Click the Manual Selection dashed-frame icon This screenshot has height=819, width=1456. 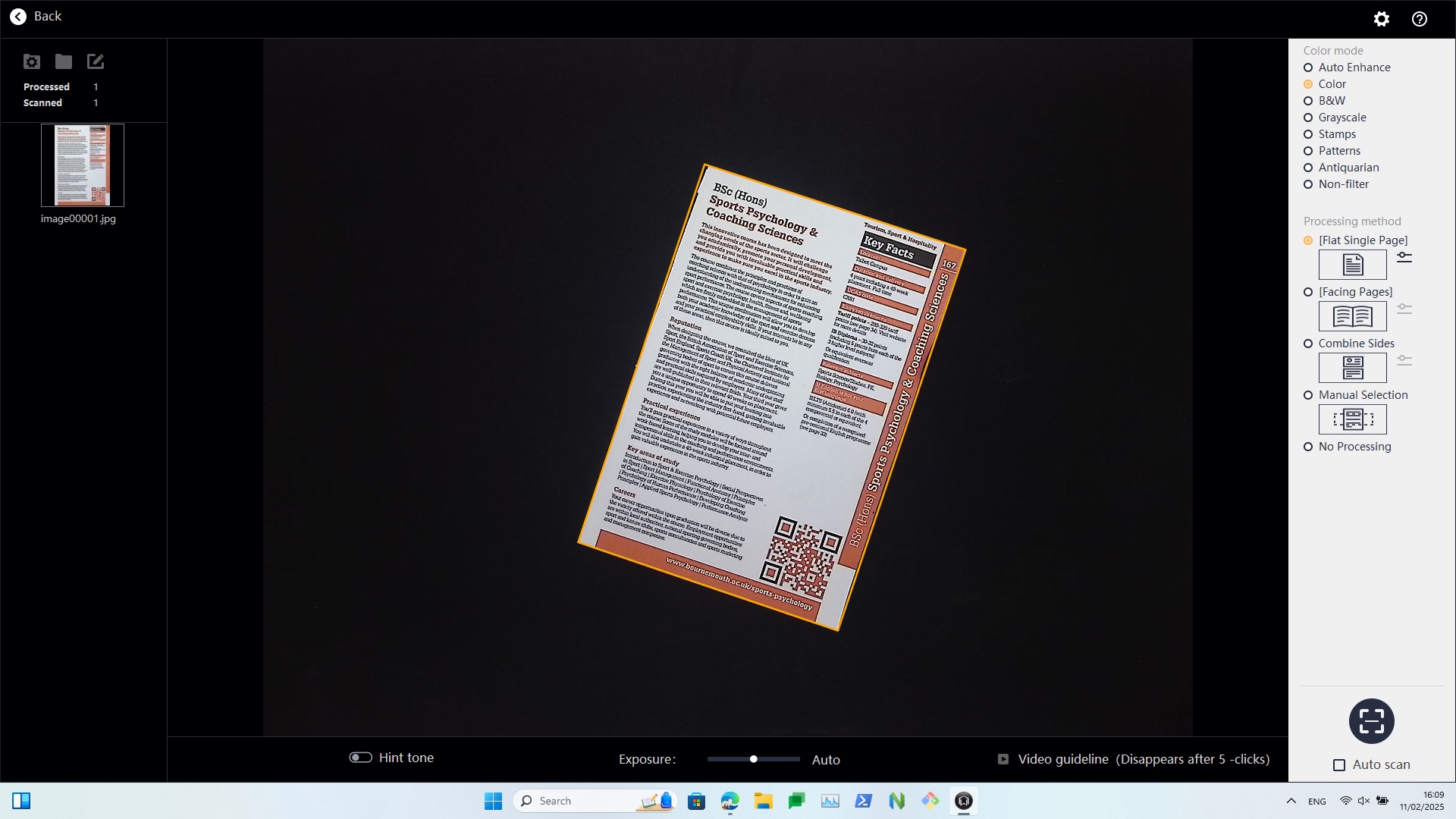1353,419
